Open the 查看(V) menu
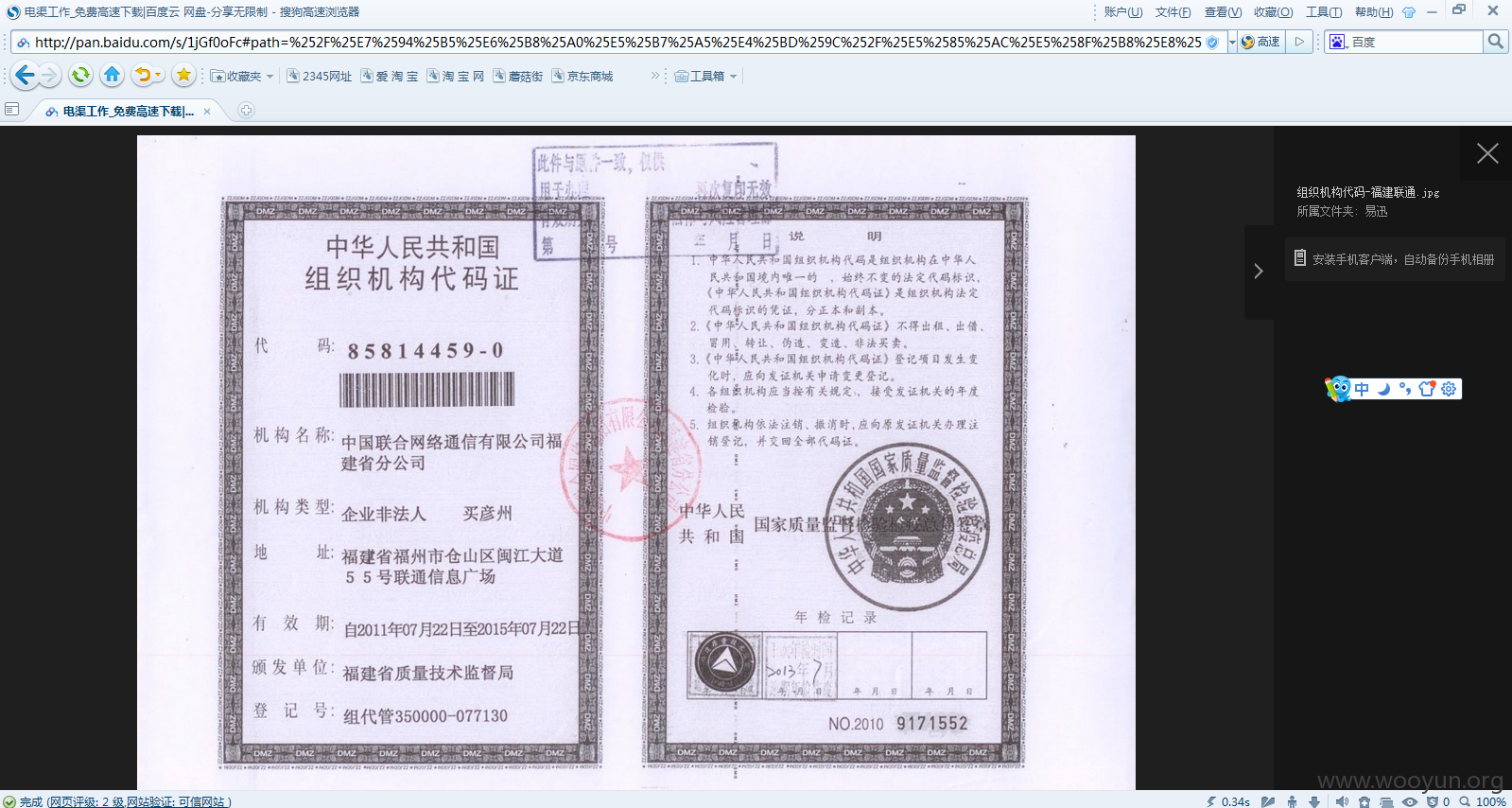Screen dimensions: 1512x808 point(1223,12)
